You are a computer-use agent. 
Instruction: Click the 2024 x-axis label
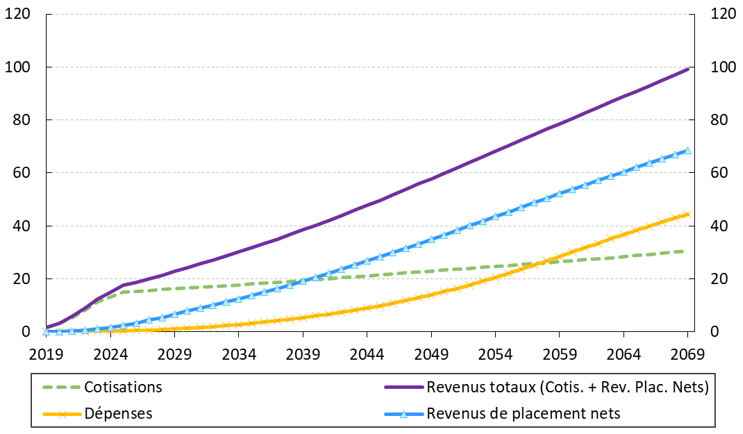[110, 354]
